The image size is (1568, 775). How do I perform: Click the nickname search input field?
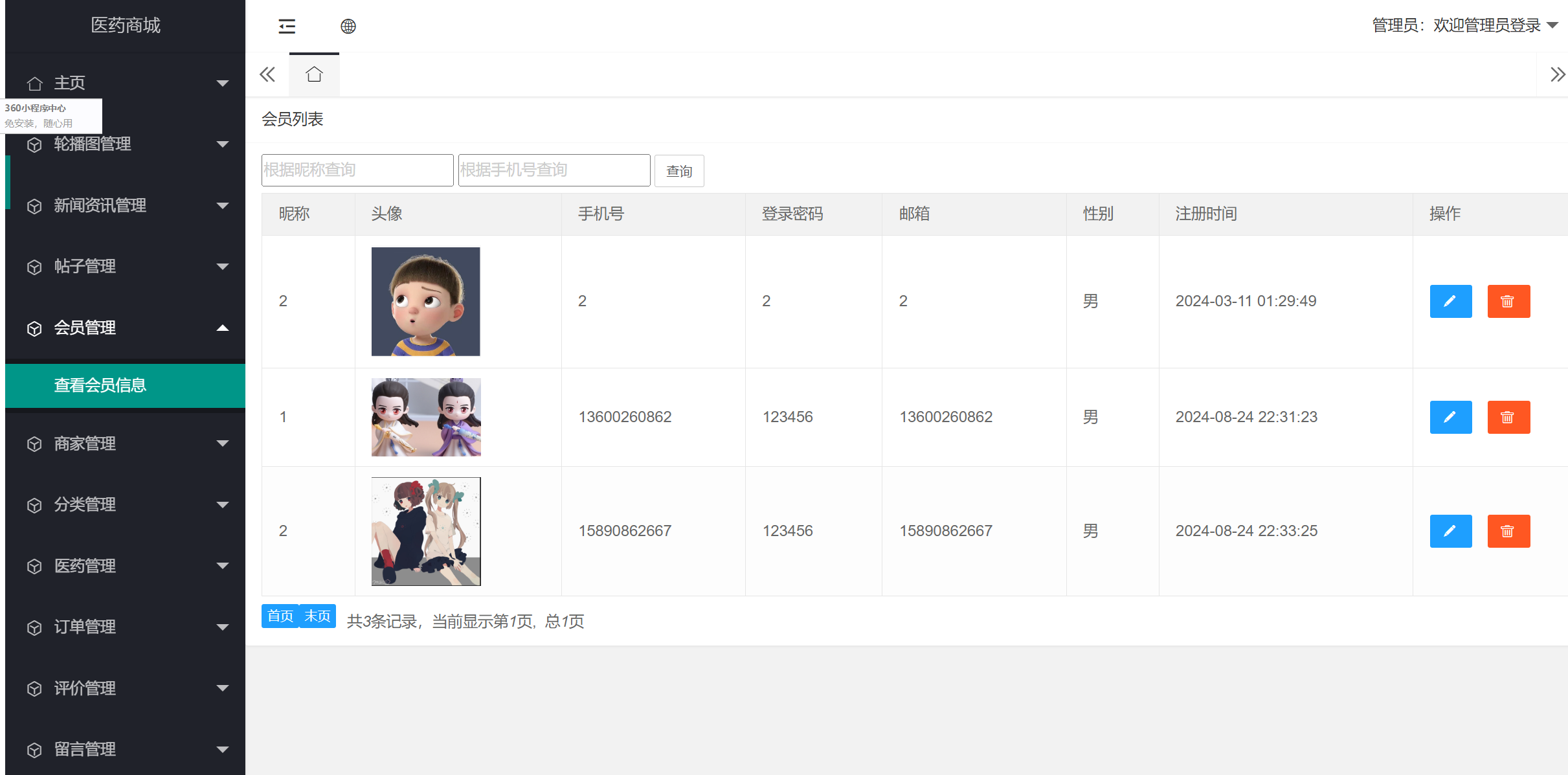[x=357, y=170]
